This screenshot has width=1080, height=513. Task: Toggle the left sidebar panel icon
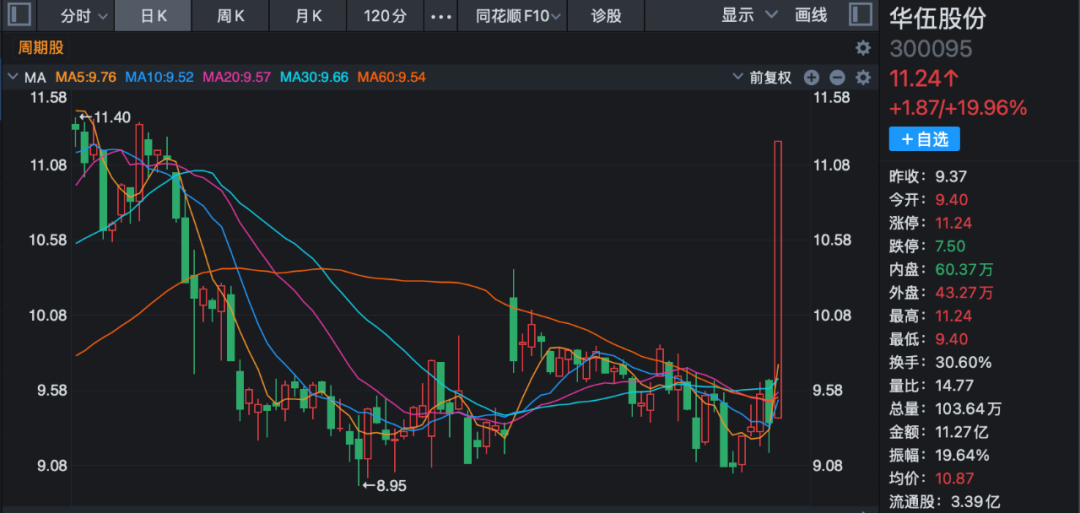pos(21,15)
